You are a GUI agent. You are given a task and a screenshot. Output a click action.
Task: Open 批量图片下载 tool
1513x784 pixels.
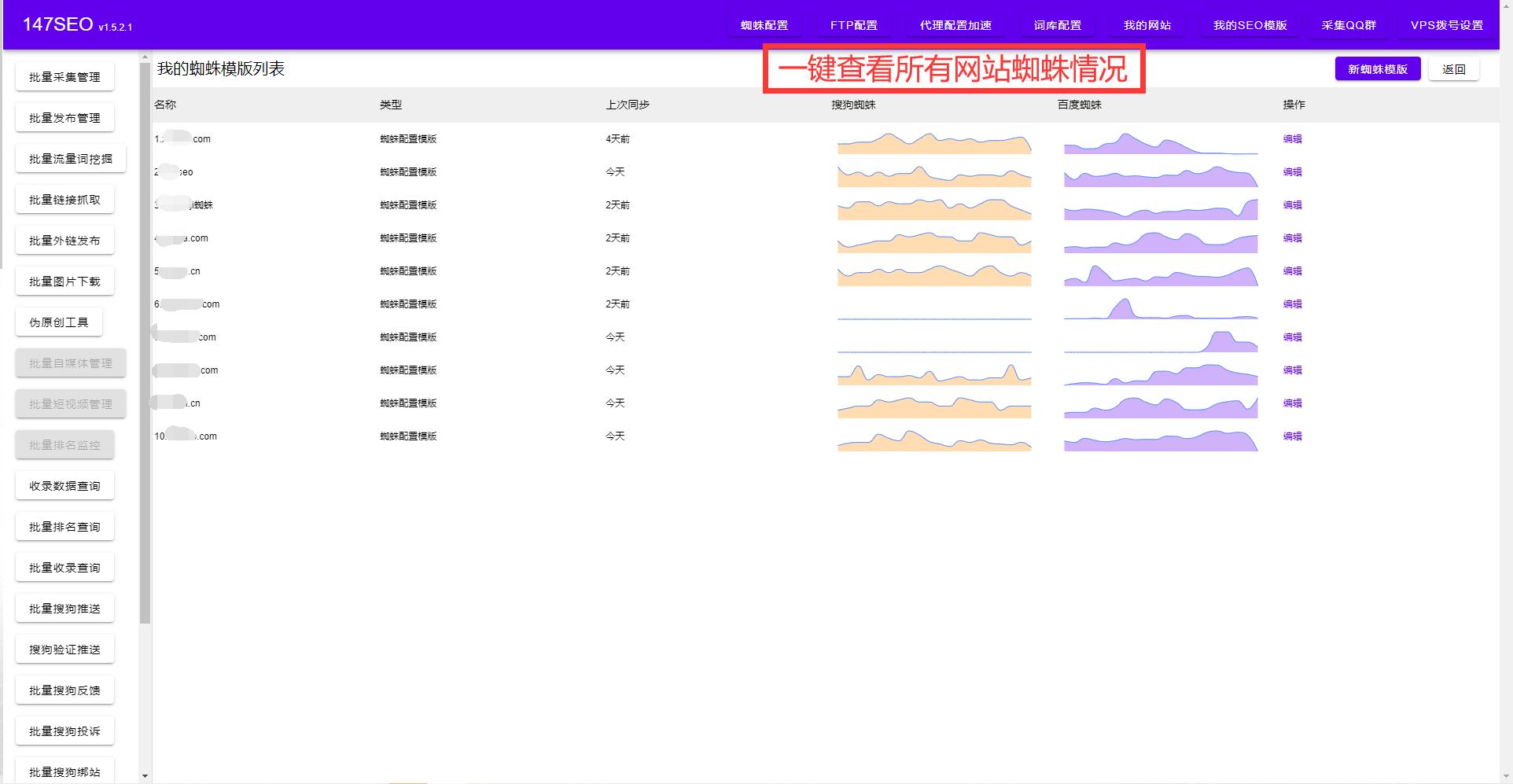coord(64,281)
